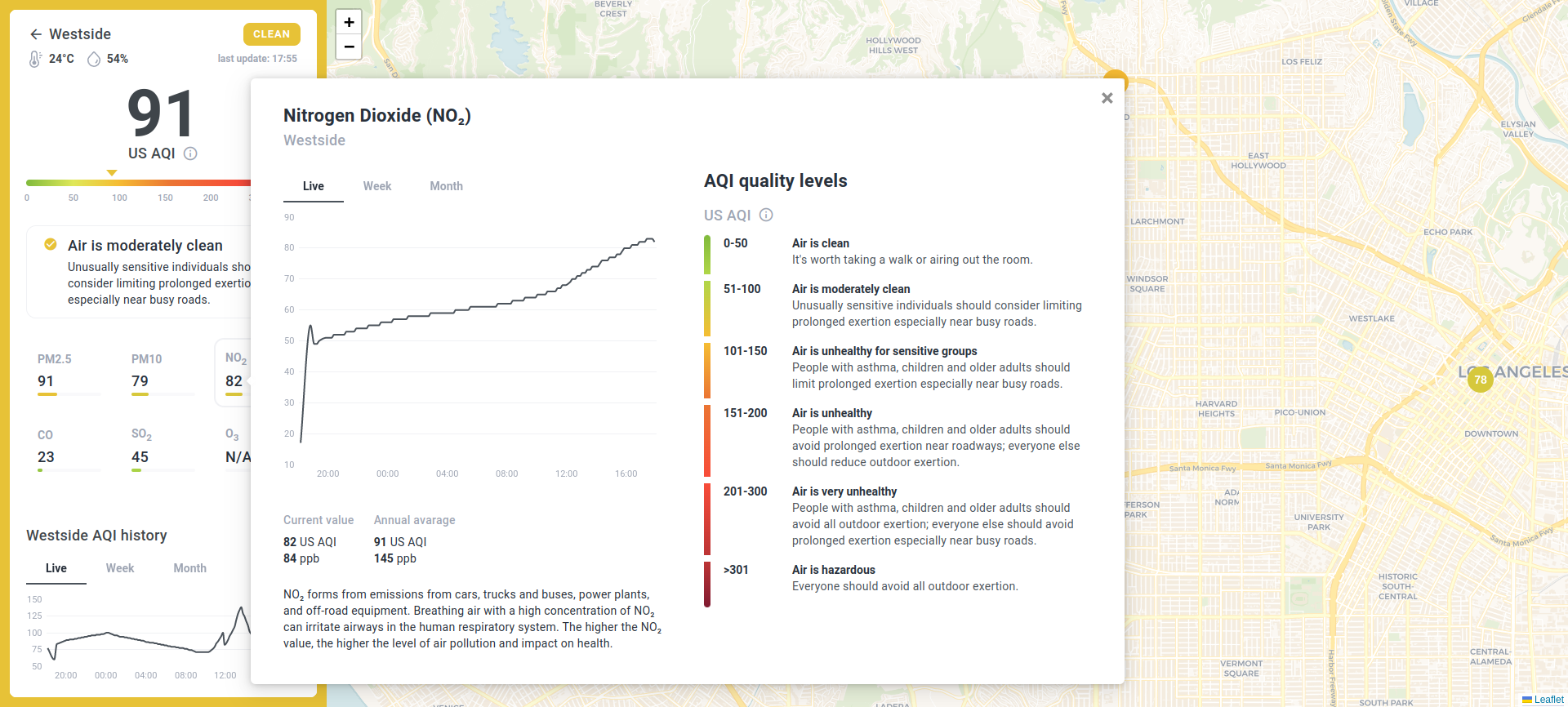Click the AQI color gradient scale bar
1568x707 pixels.
(x=137, y=183)
